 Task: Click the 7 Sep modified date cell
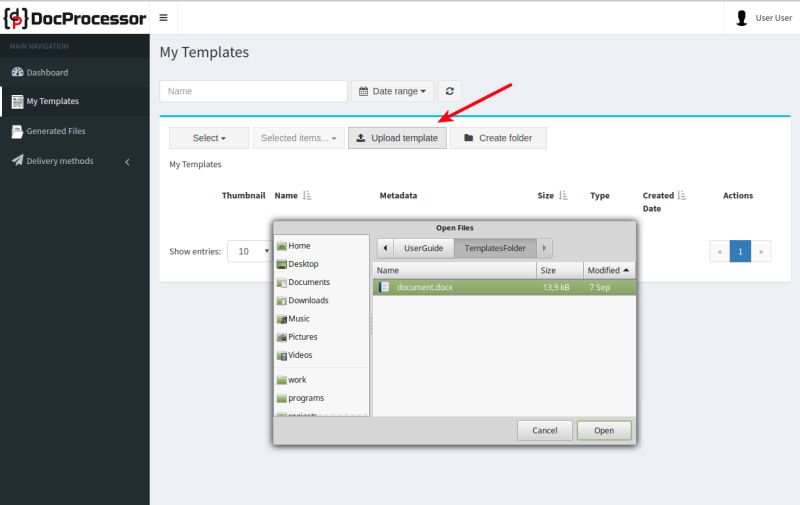(599, 287)
